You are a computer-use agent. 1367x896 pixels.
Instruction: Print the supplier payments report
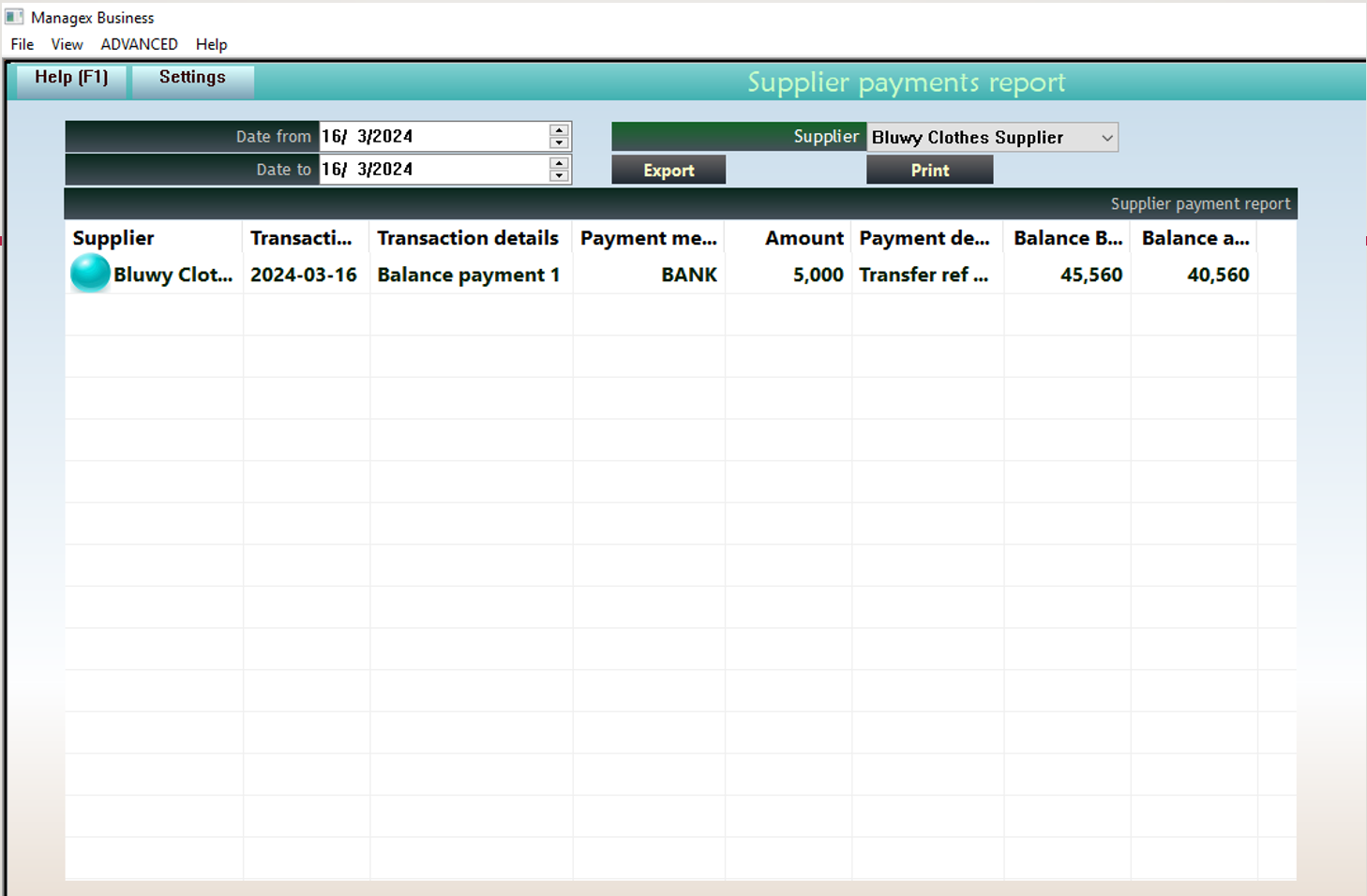[929, 170]
